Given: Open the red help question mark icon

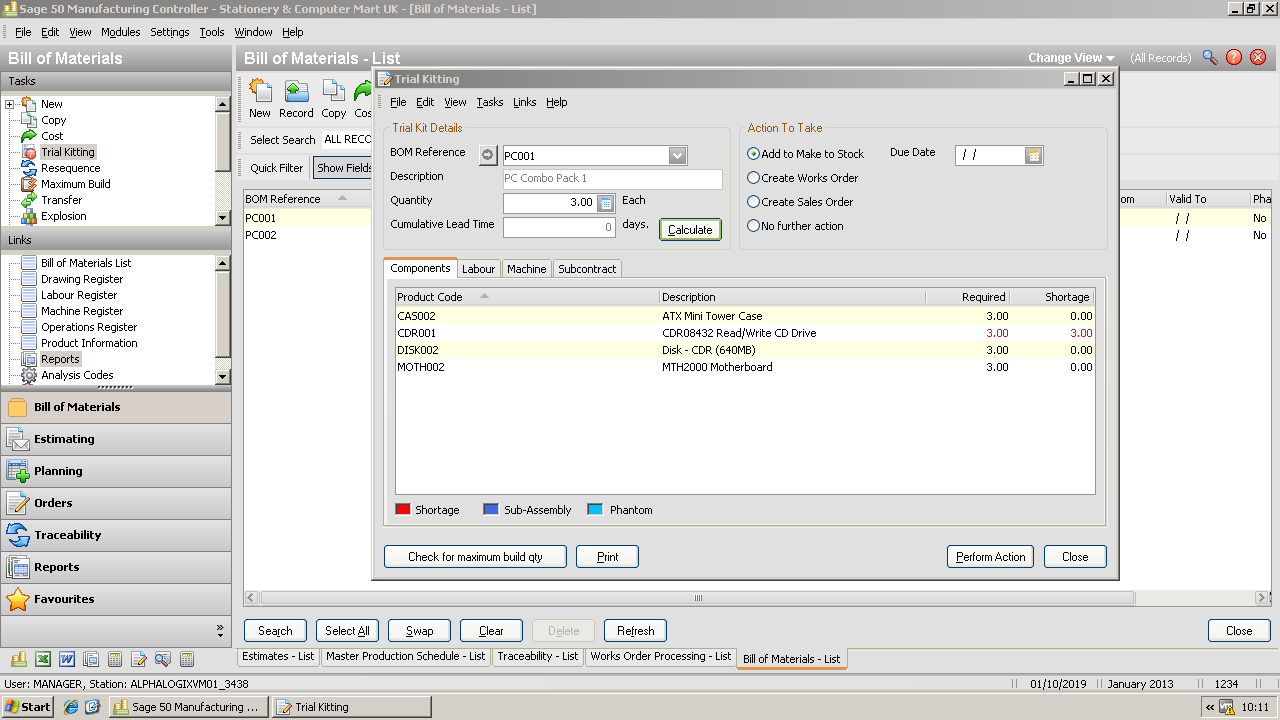Looking at the screenshot, I should pos(1234,58).
